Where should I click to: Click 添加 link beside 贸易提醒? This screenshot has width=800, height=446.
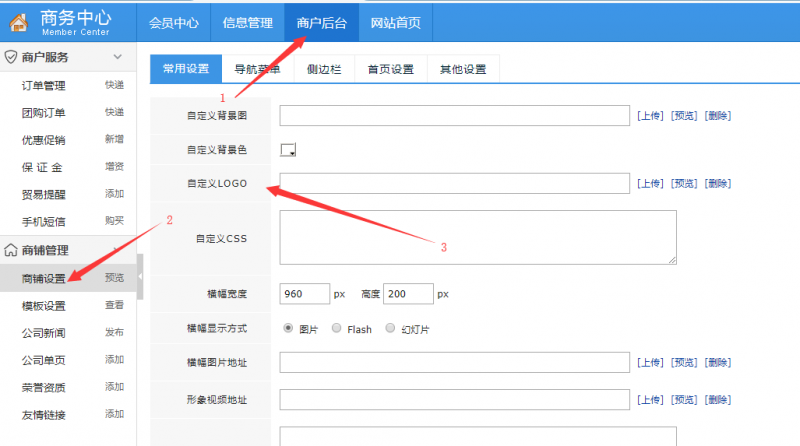(114, 193)
